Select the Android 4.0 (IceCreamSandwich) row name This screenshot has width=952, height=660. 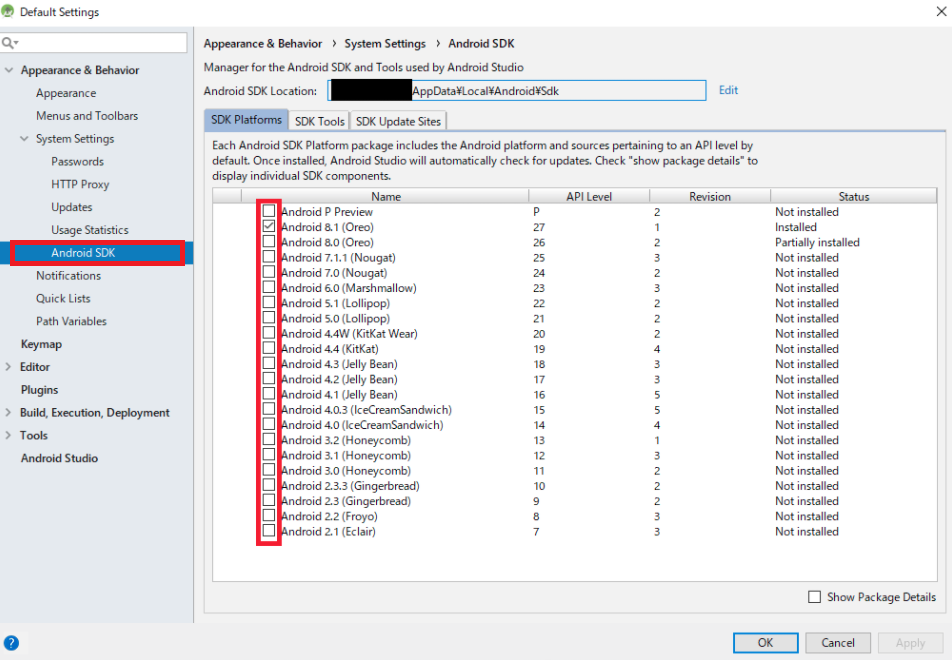point(362,424)
